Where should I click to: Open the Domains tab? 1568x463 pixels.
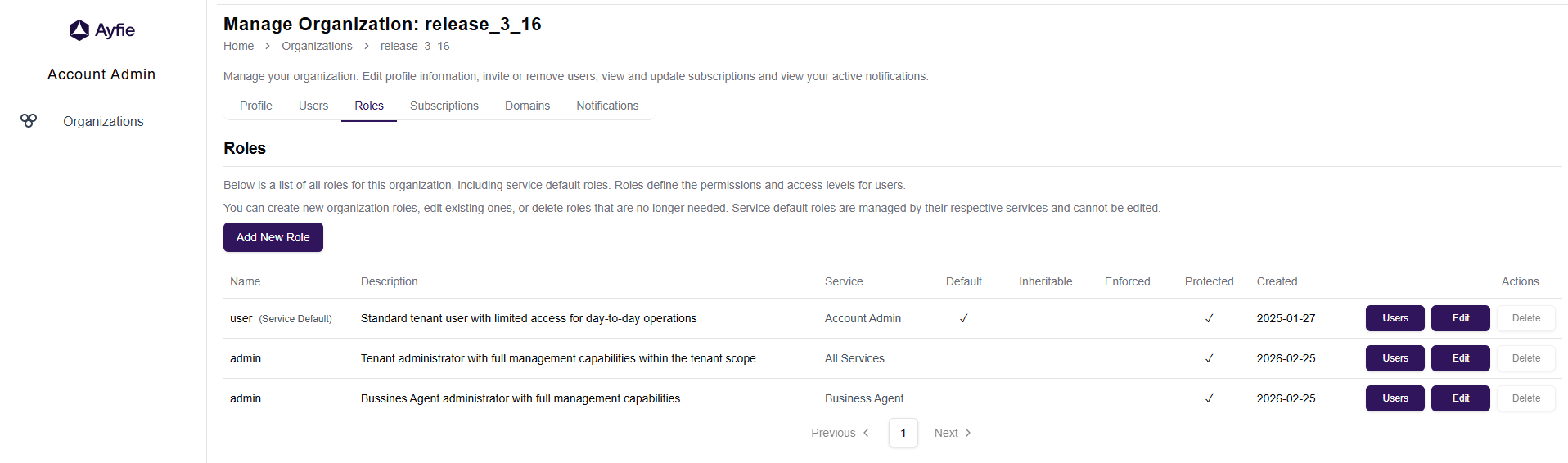coord(527,106)
